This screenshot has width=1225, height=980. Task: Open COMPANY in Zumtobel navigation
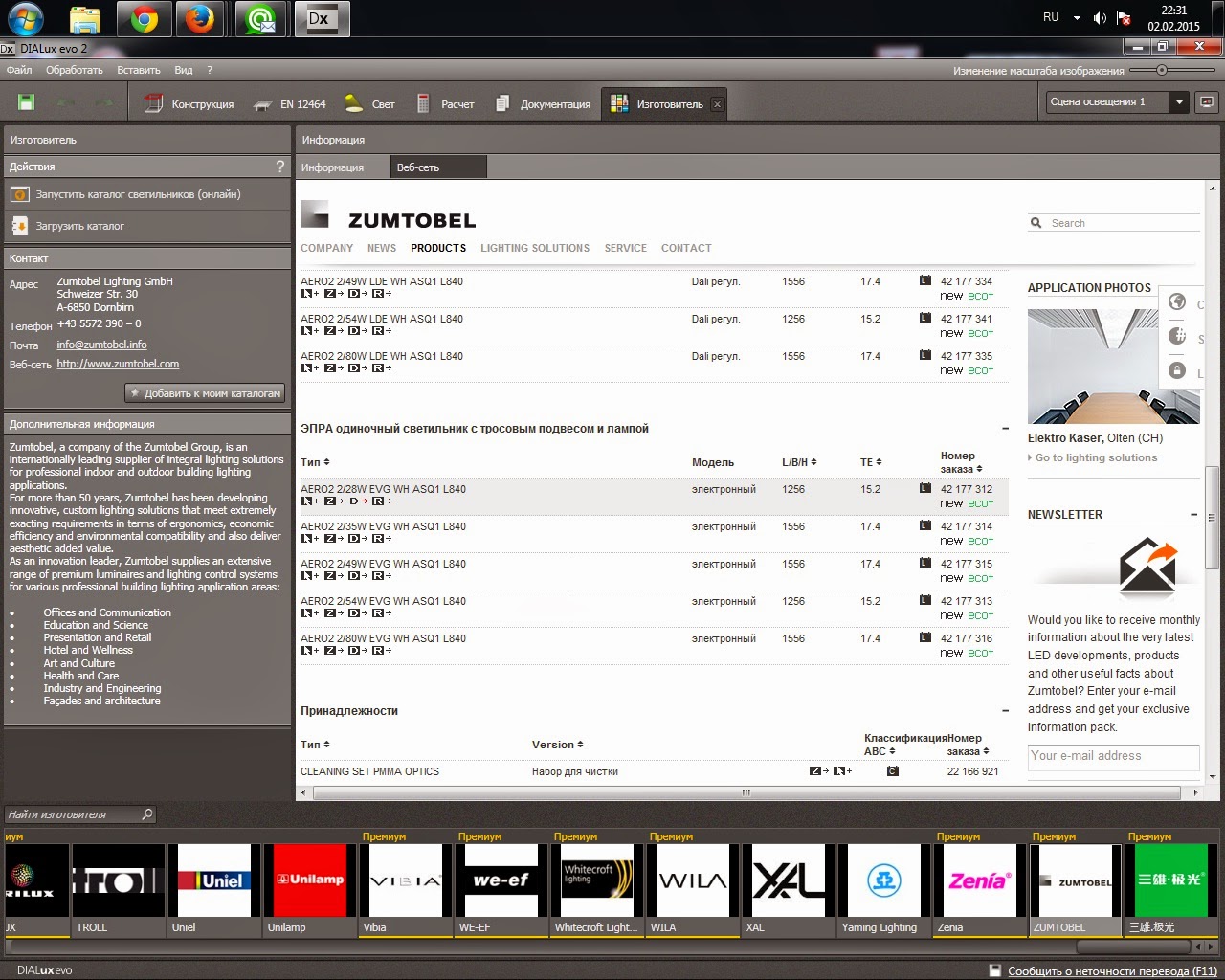[x=327, y=248]
